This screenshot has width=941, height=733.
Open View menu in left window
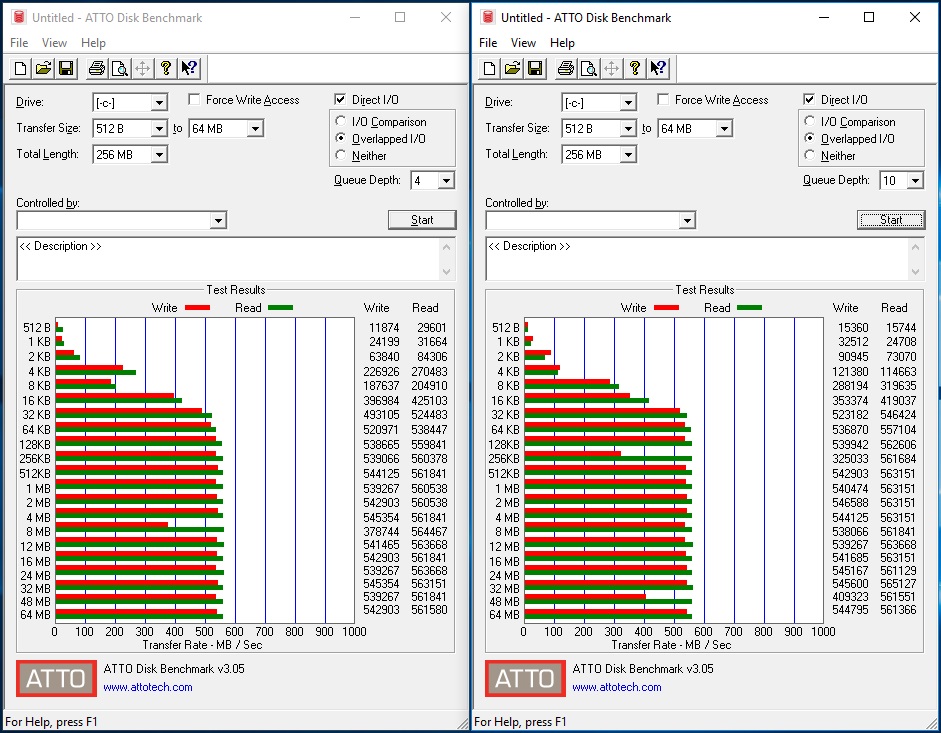(x=54, y=43)
